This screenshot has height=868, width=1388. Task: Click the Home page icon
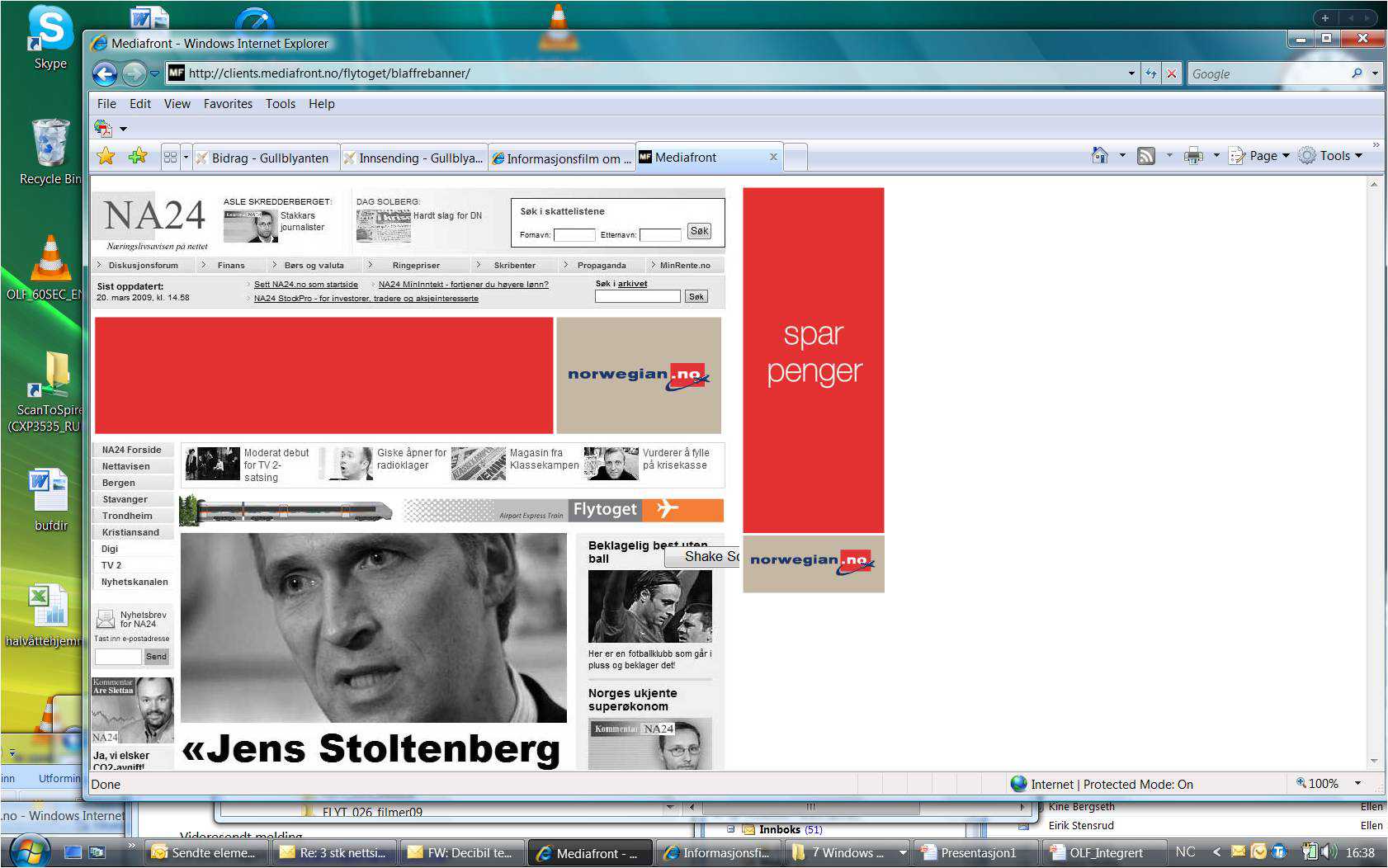1100,155
